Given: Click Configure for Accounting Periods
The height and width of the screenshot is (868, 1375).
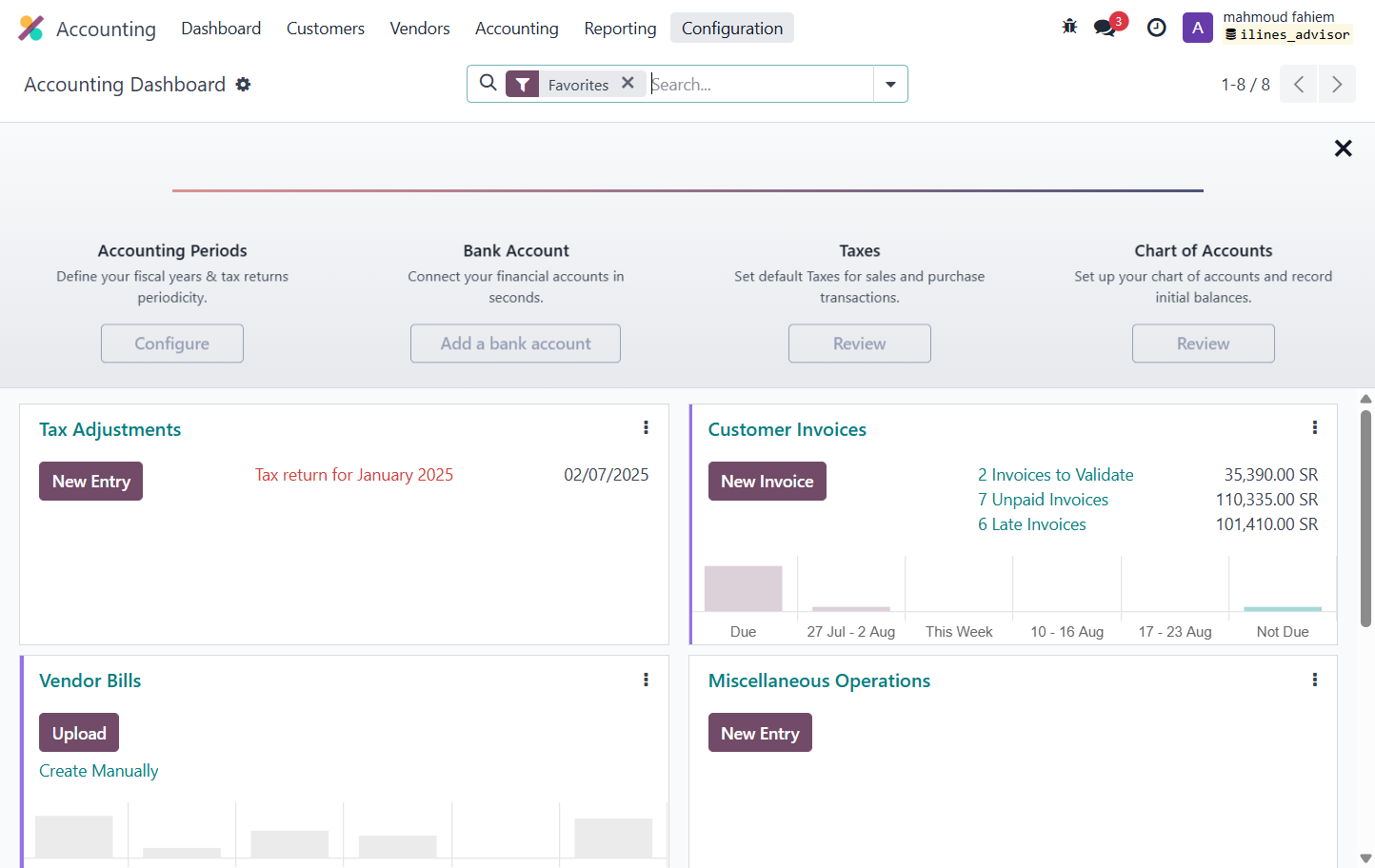Looking at the screenshot, I should point(172,344).
